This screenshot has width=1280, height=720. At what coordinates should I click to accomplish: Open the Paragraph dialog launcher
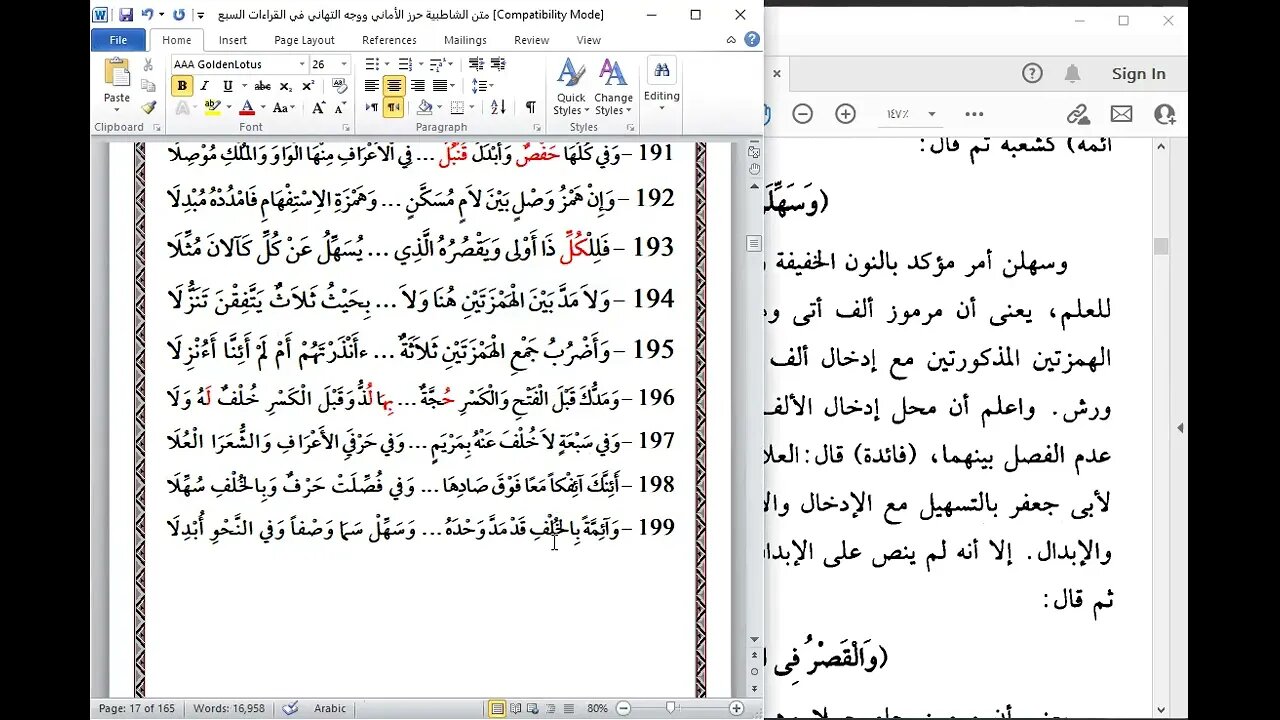click(535, 128)
